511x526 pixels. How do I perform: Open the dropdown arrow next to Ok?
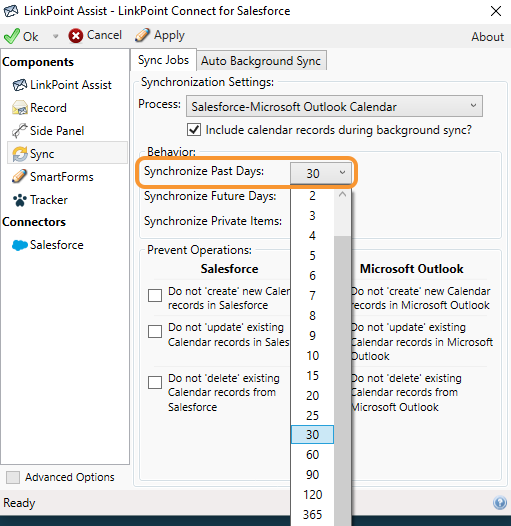coord(55,36)
